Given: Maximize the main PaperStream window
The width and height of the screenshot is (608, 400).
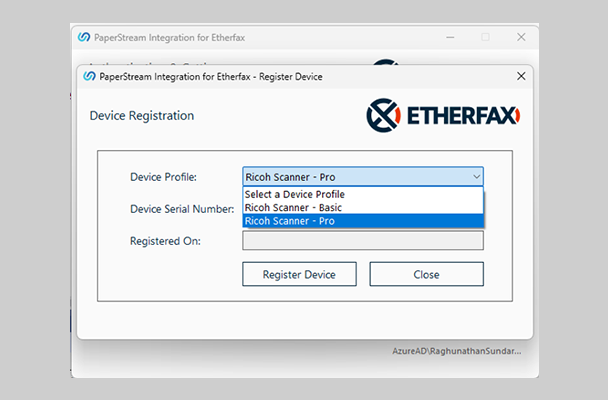Looking at the screenshot, I should coord(485,37).
